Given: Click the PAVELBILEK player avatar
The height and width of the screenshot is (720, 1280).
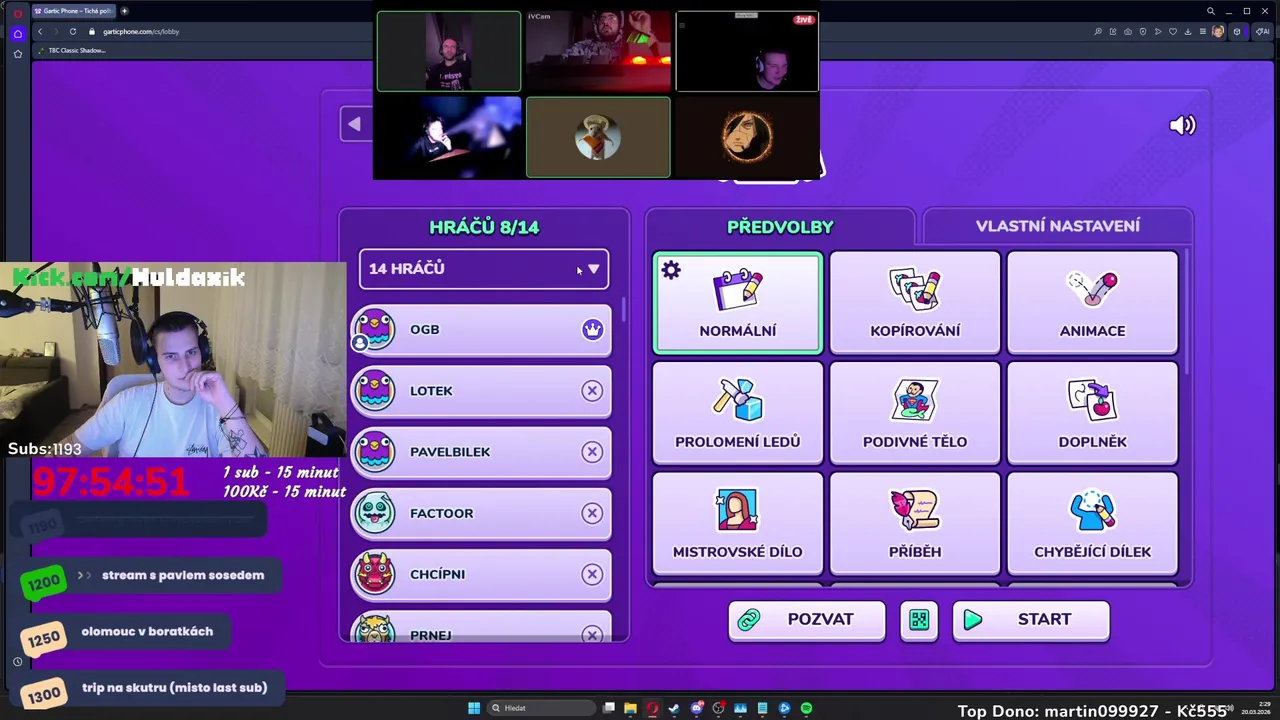Looking at the screenshot, I should click(375, 452).
